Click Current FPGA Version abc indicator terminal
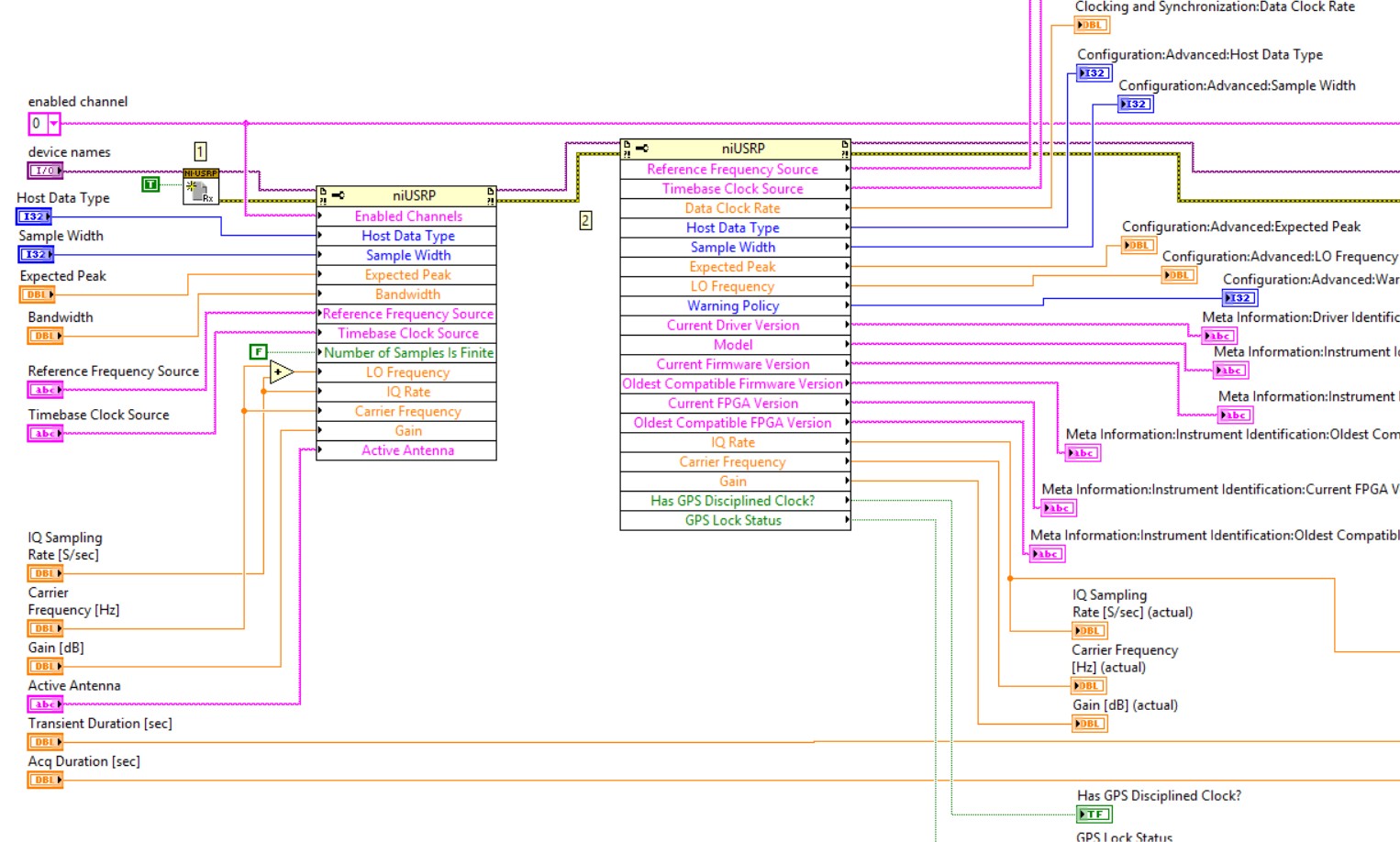The image size is (1400, 842). coord(1059,508)
